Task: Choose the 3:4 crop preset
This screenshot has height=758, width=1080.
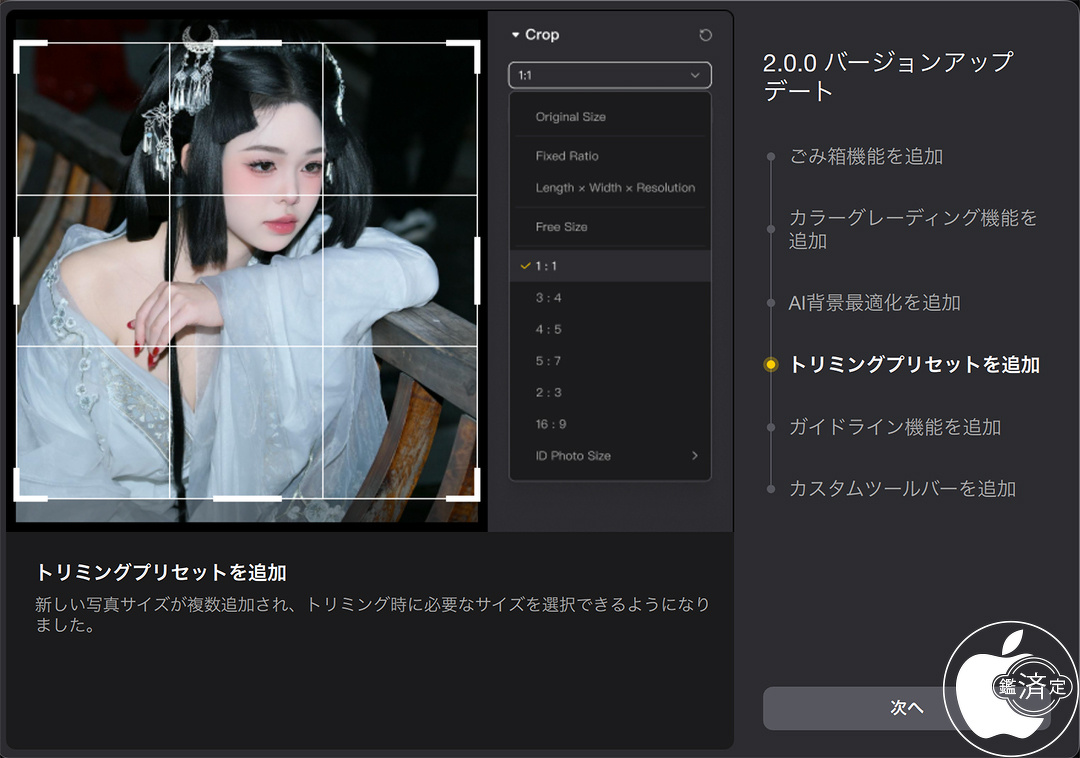Action: click(548, 298)
